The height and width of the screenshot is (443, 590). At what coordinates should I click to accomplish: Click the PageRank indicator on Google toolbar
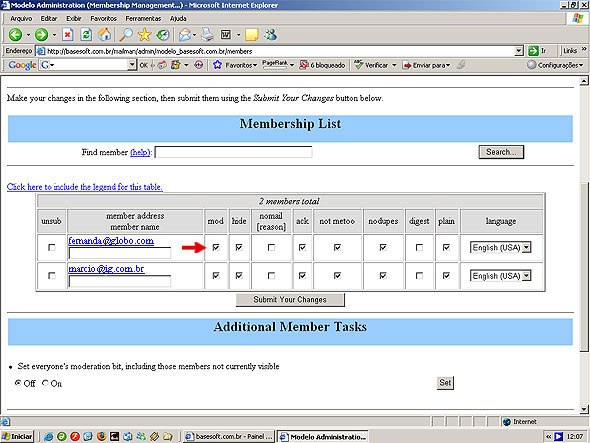click(x=275, y=64)
